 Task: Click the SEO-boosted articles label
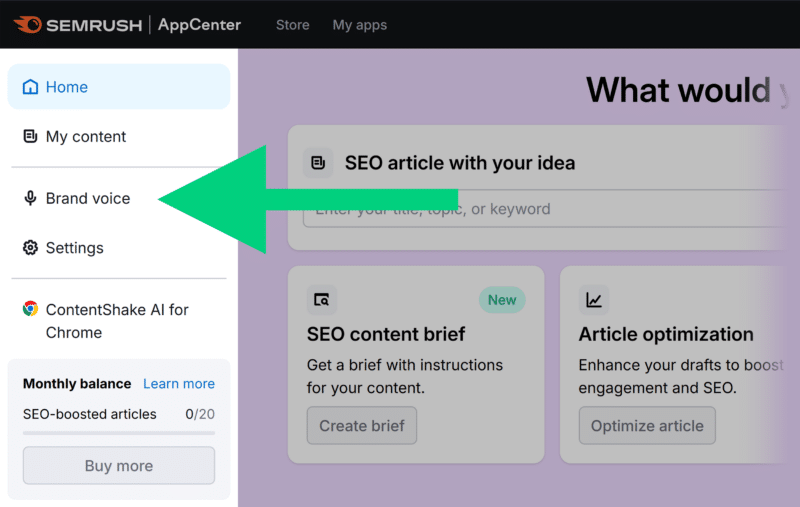point(89,414)
